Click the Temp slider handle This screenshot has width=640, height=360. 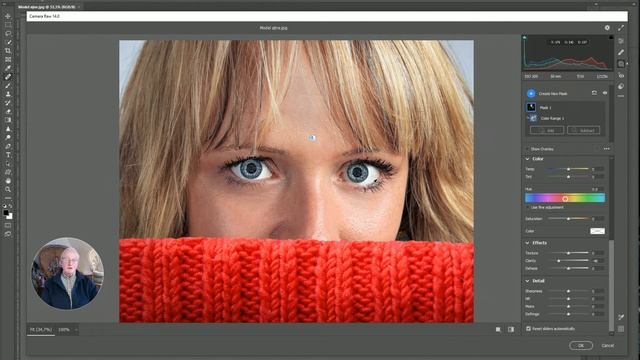click(x=569, y=169)
